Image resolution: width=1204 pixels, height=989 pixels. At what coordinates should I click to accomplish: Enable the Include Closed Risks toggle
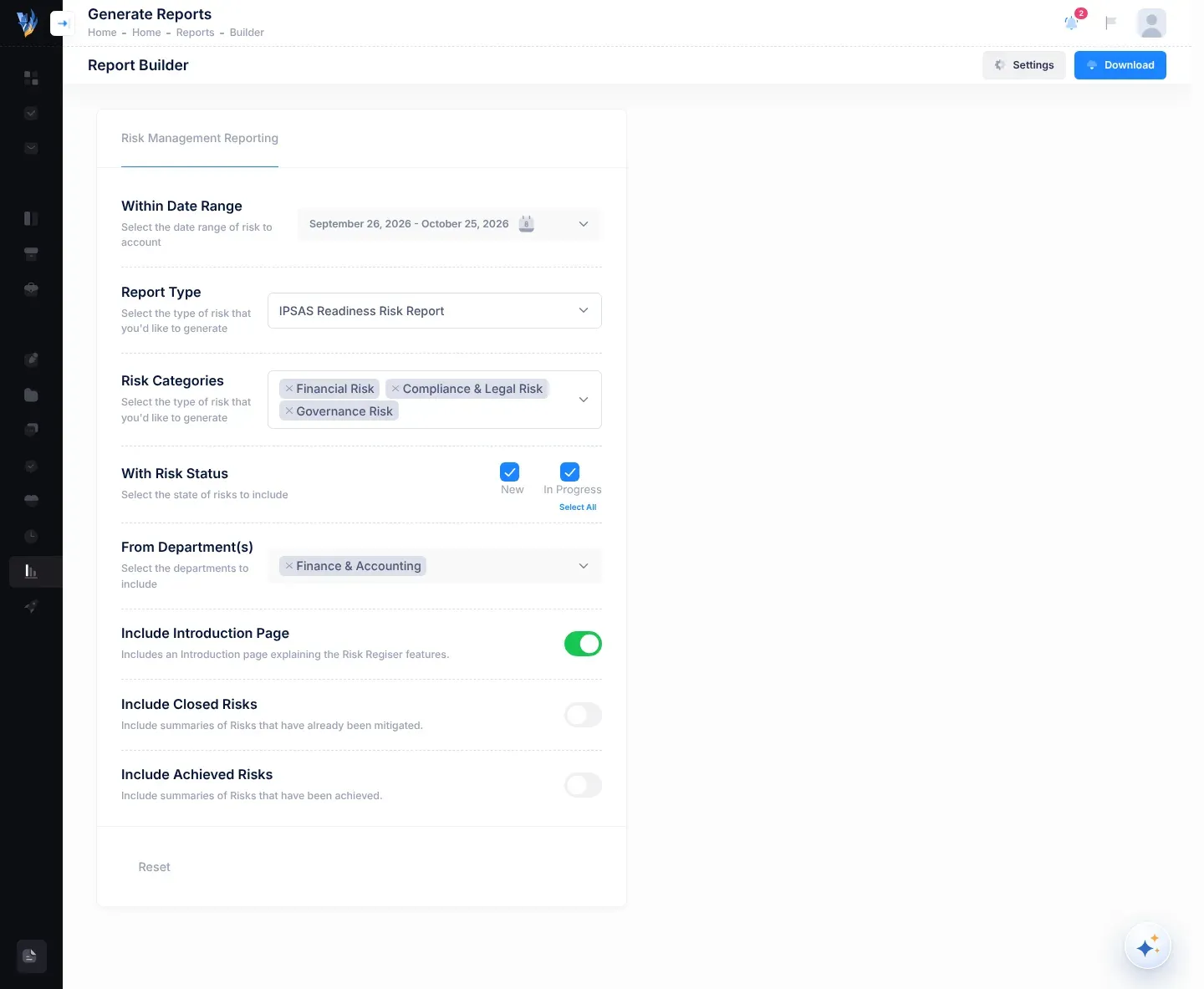(x=583, y=715)
